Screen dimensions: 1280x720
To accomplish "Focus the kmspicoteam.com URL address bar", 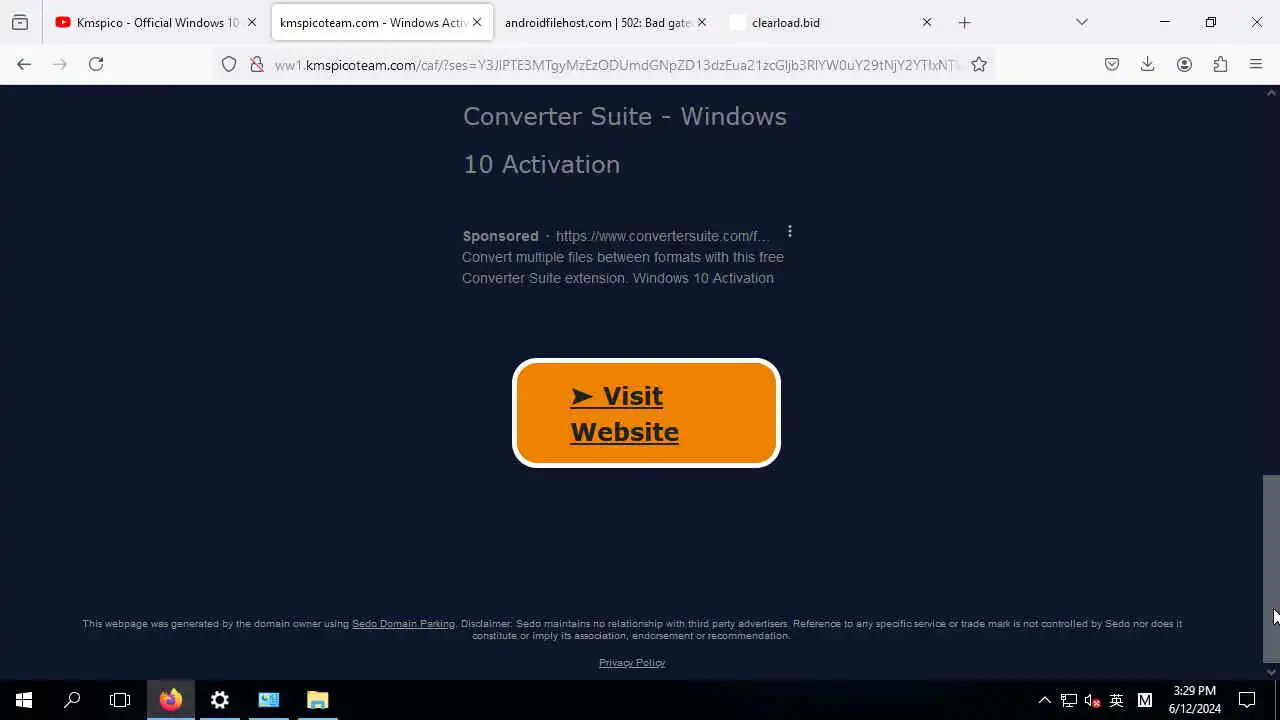I will (x=615, y=64).
